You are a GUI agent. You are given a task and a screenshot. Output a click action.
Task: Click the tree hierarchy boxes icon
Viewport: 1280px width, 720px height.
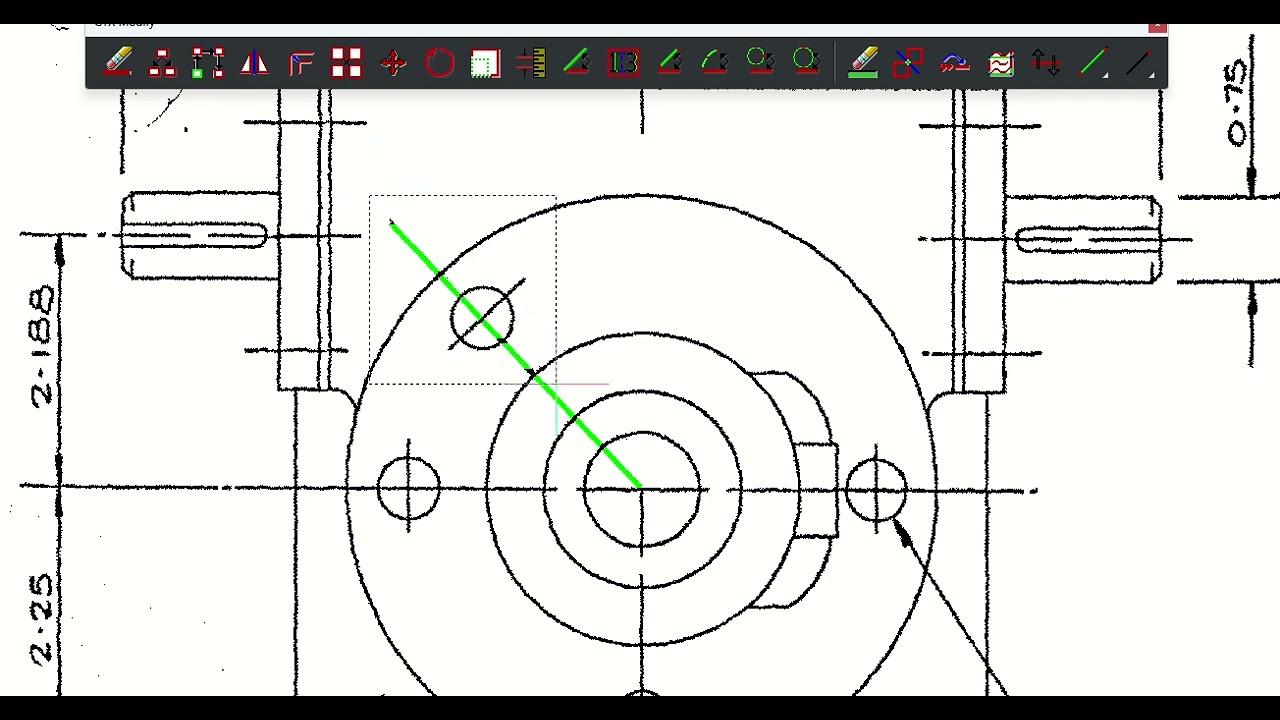pyautogui.click(x=162, y=63)
